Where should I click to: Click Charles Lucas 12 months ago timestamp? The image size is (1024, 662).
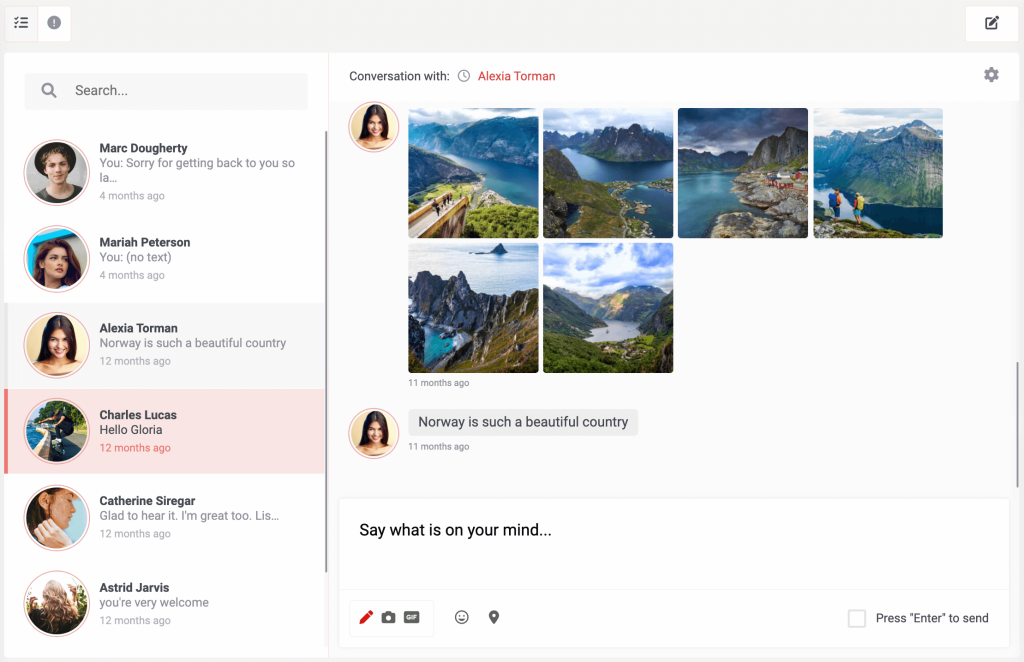(135, 448)
